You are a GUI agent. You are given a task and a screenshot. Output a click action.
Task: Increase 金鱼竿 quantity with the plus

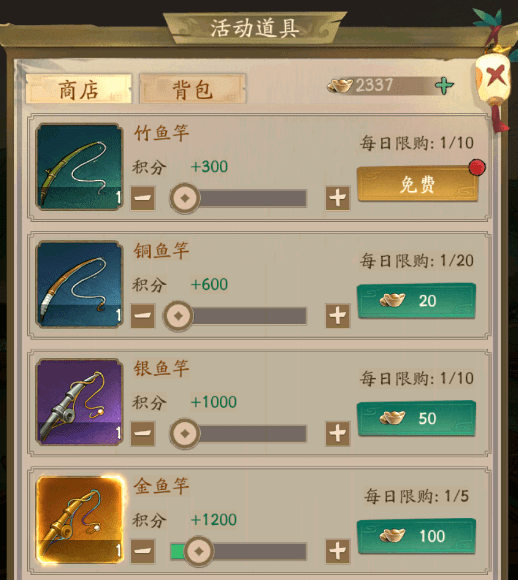(x=337, y=551)
